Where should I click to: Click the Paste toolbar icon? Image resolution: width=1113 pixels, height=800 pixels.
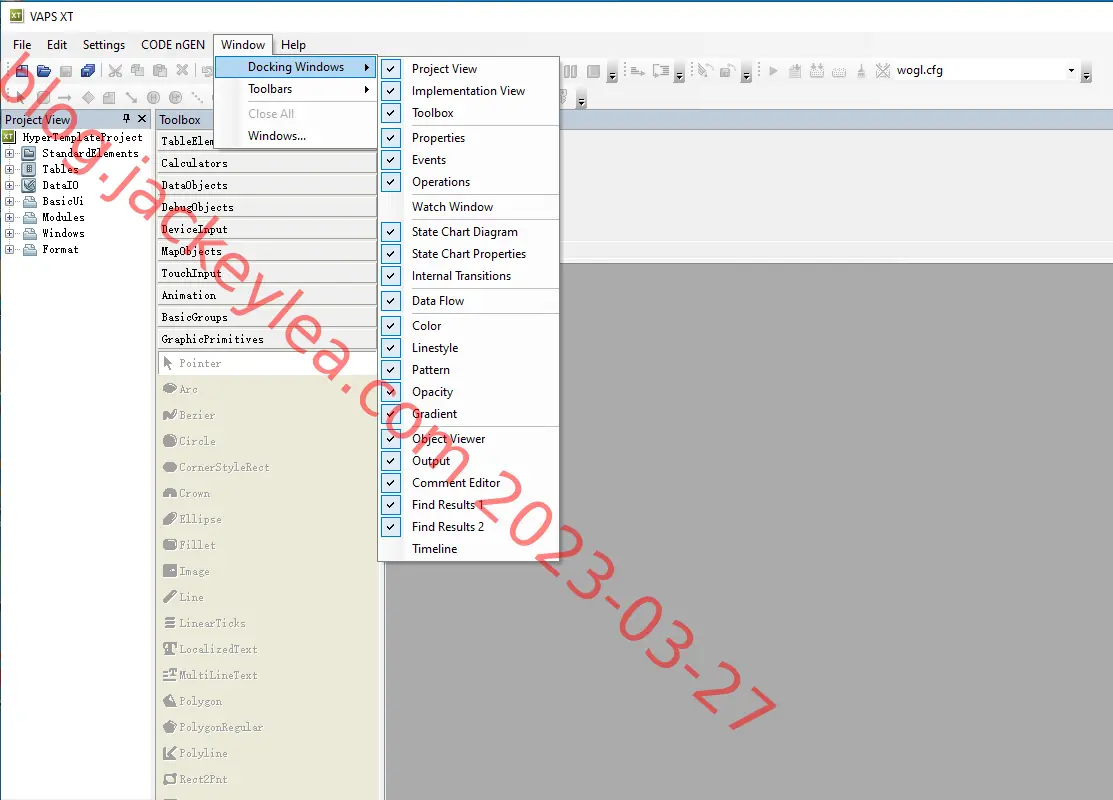pyautogui.click(x=160, y=70)
